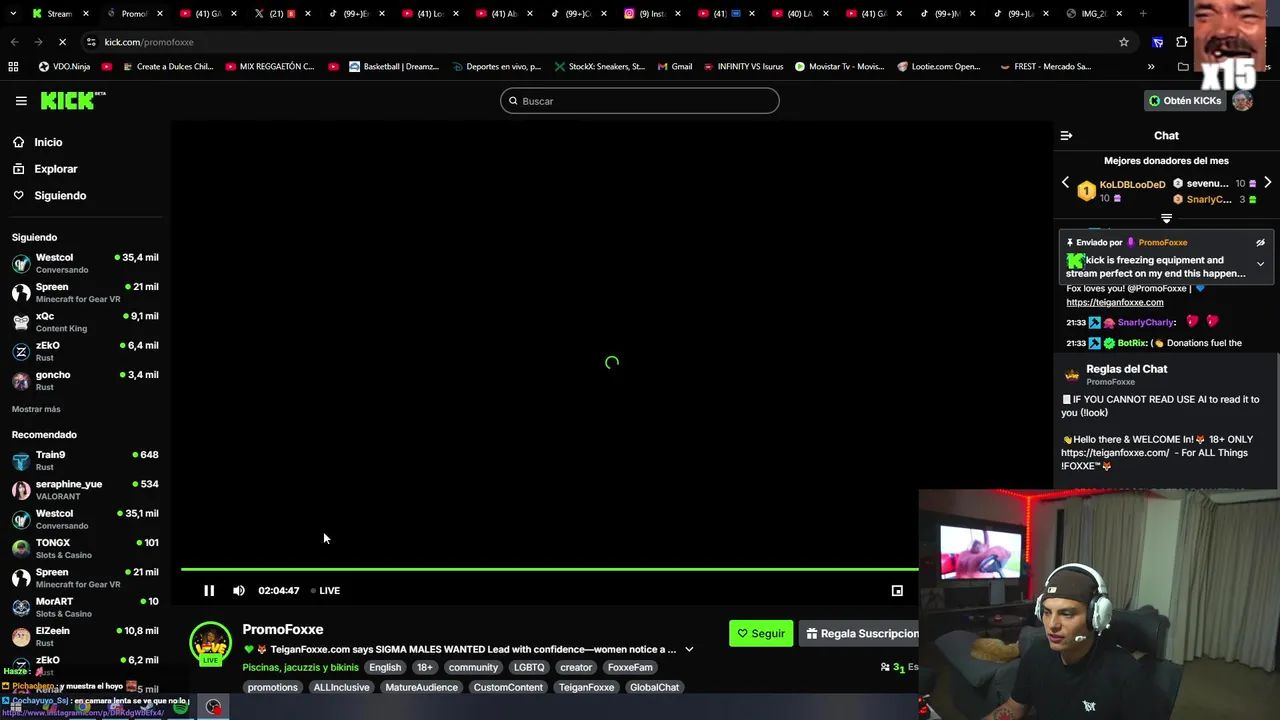Viewport: 1280px width, 720px height.
Task: Open Movistar Tv bookmark
Action: coord(839,67)
